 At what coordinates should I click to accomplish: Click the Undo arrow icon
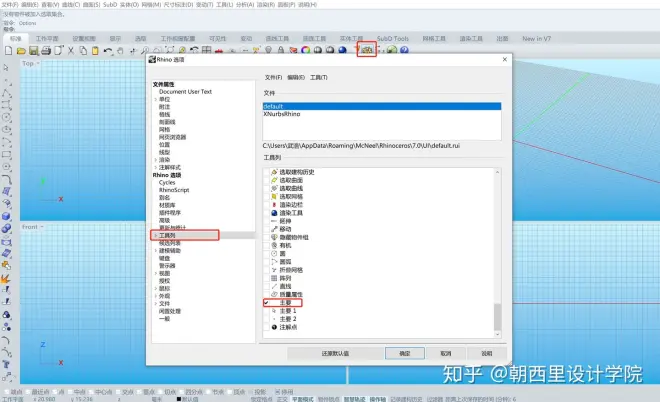click(108, 51)
